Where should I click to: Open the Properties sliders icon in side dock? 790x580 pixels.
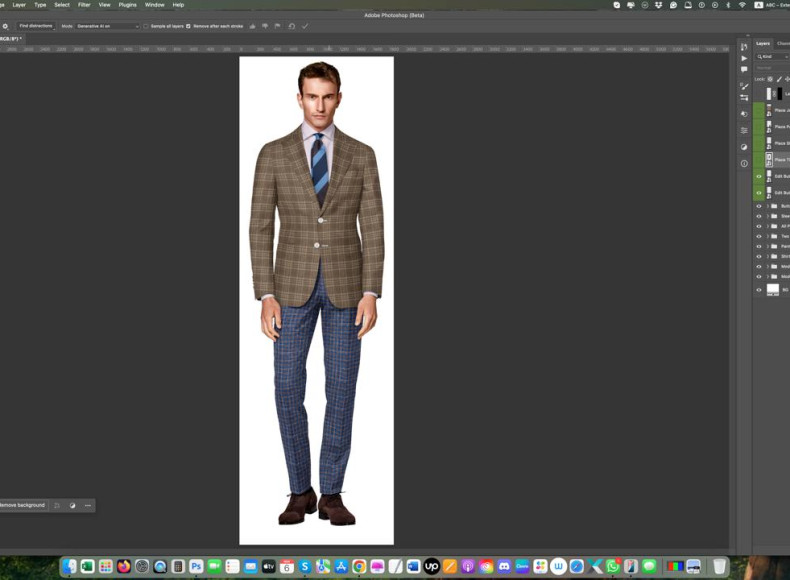(x=744, y=130)
